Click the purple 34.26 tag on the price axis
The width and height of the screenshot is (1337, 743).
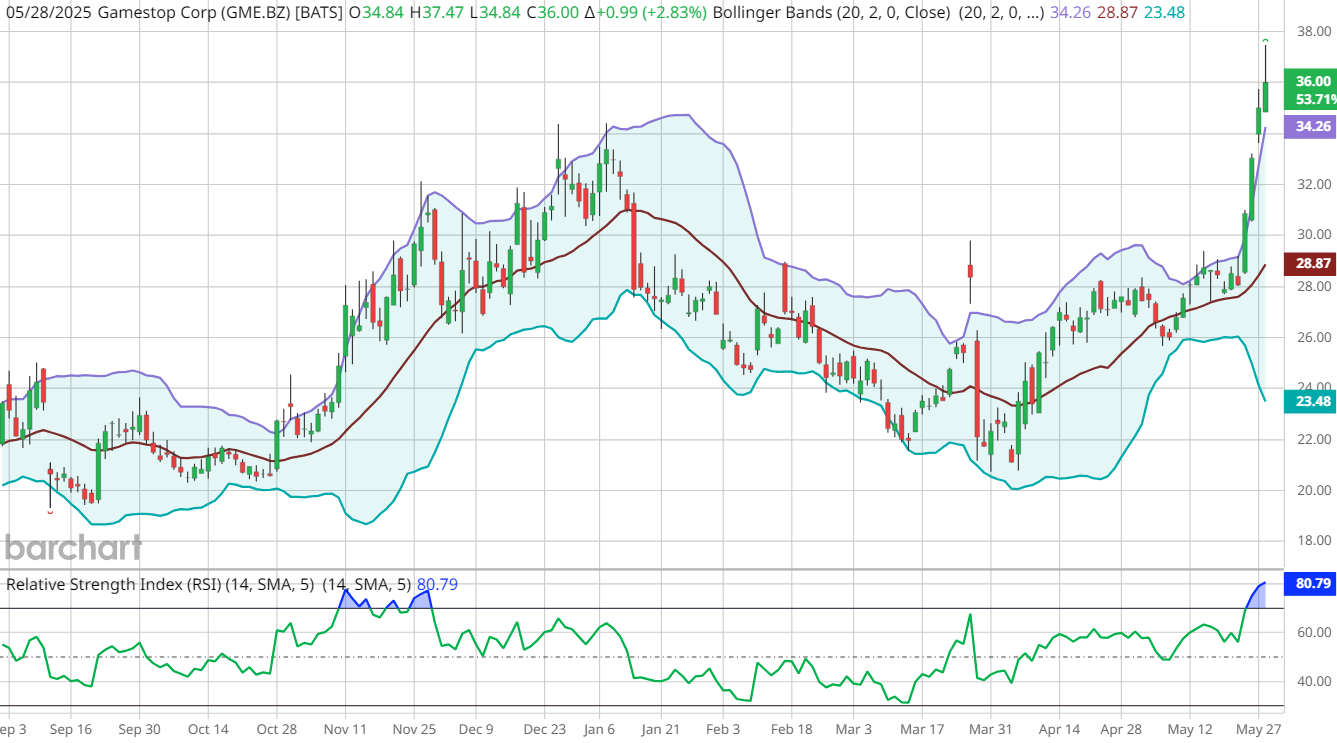pos(1312,126)
